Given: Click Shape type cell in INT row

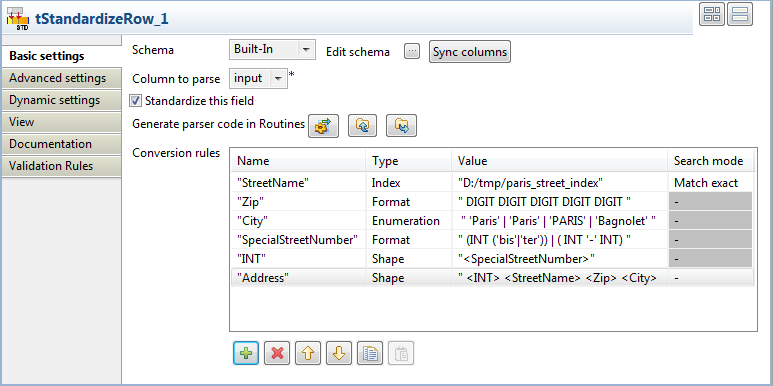Looking at the screenshot, I should (x=409, y=259).
